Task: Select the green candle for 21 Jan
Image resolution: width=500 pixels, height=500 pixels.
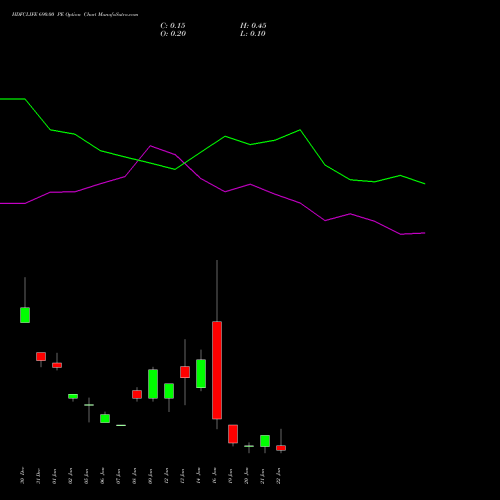Action: click(265, 441)
